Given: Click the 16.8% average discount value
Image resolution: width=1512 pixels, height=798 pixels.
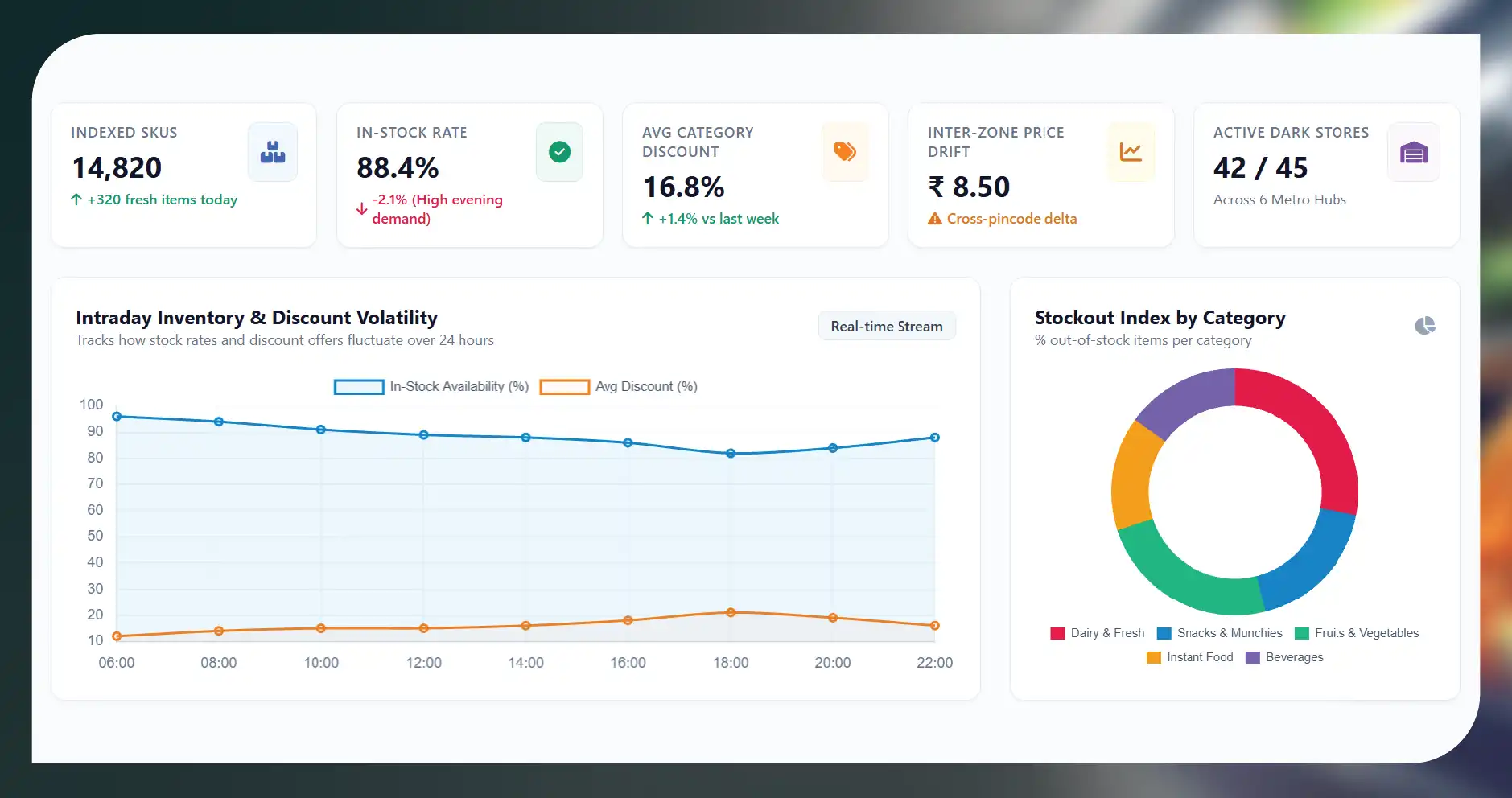Looking at the screenshot, I should [684, 187].
